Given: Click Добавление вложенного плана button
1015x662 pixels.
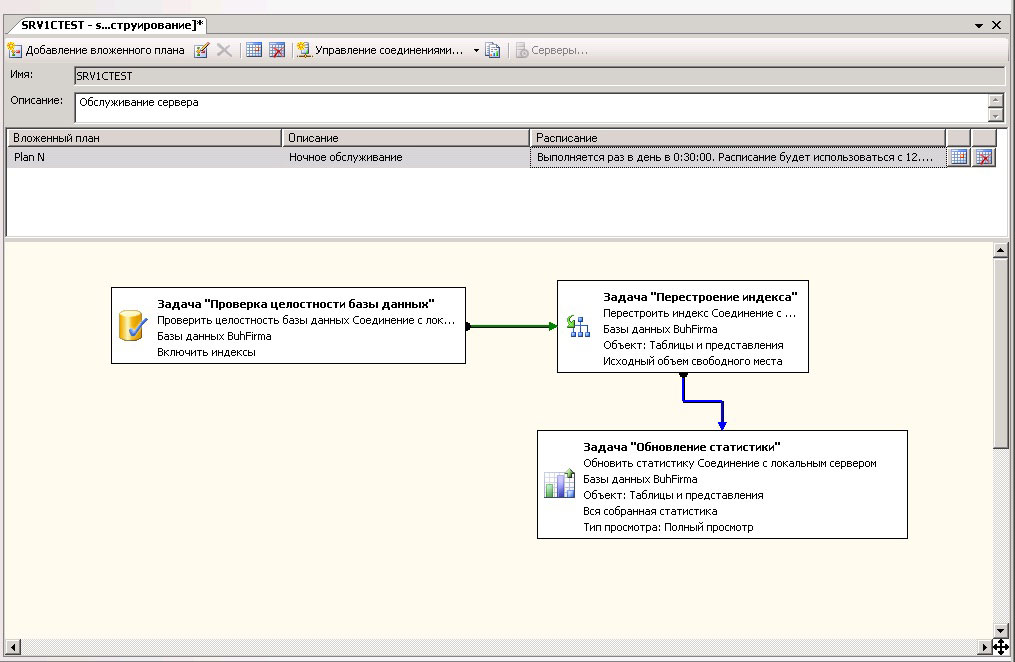Looking at the screenshot, I should pyautogui.click(x=96, y=50).
